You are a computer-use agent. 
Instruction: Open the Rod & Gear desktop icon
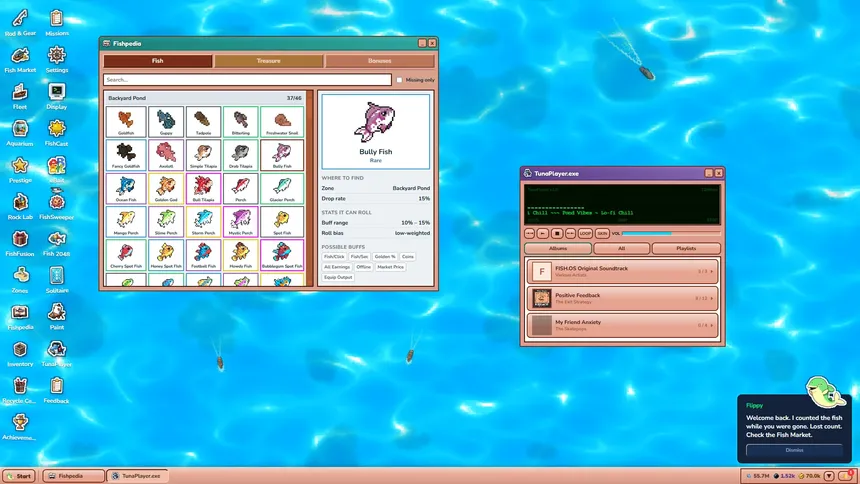(x=20, y=22)
